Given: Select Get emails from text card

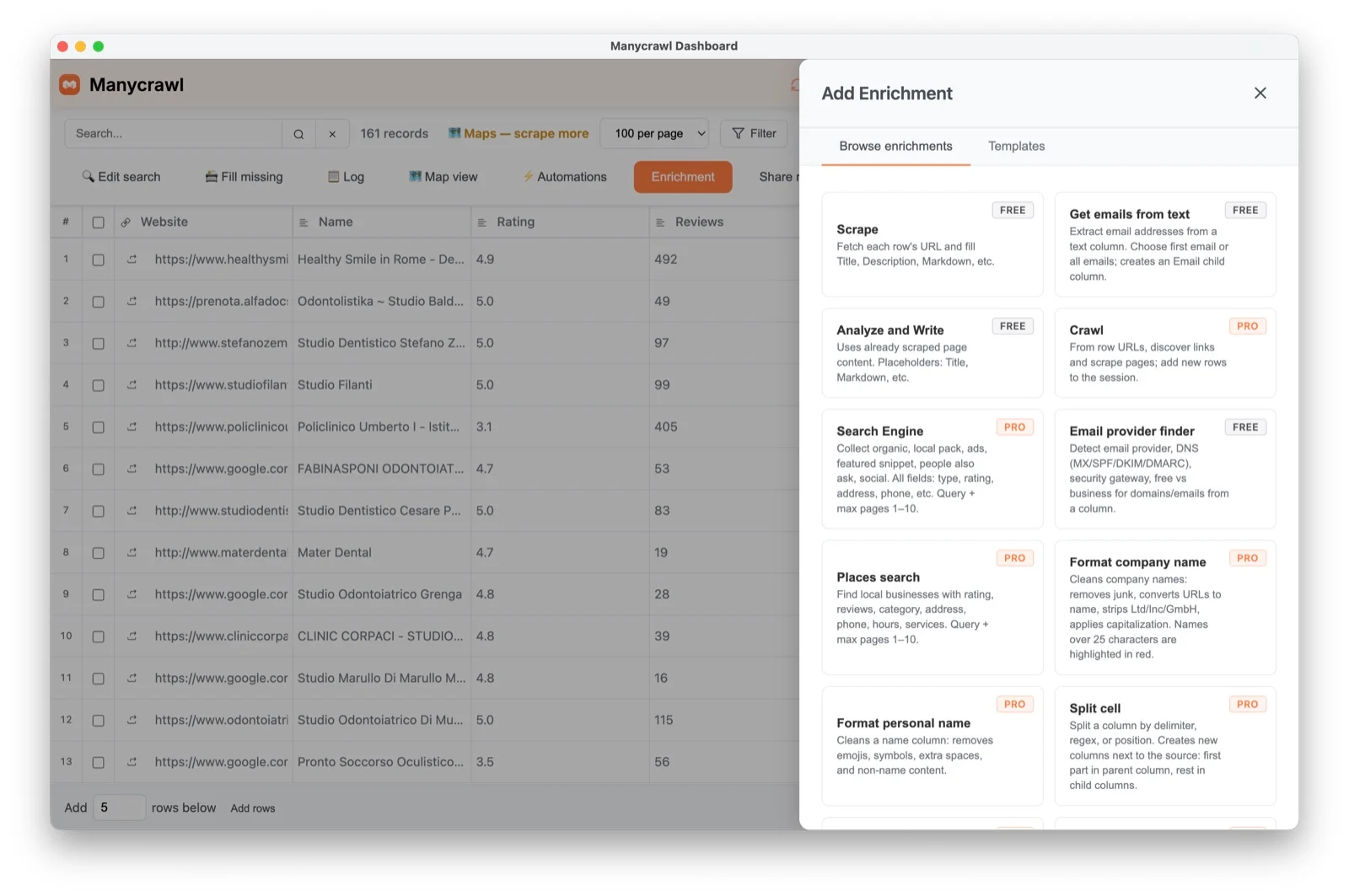Looking at the screenshot, I should (1165, 244).
